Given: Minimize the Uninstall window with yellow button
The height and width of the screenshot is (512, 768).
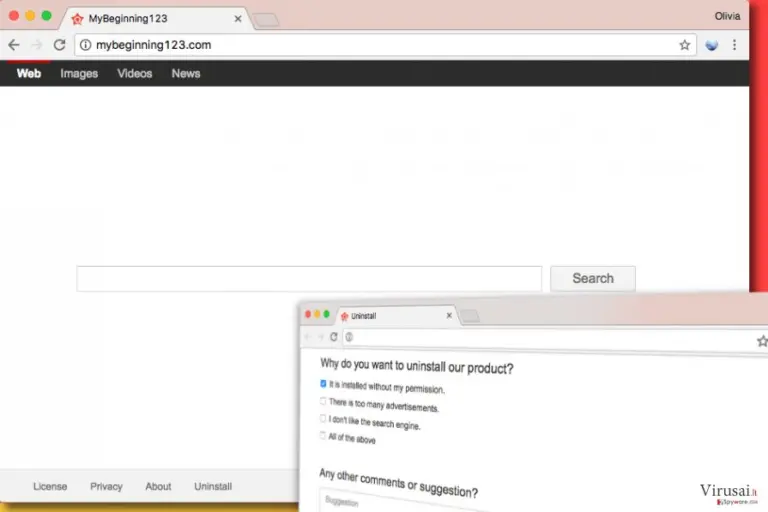Looking at the screenshot, I should [317, 314].
